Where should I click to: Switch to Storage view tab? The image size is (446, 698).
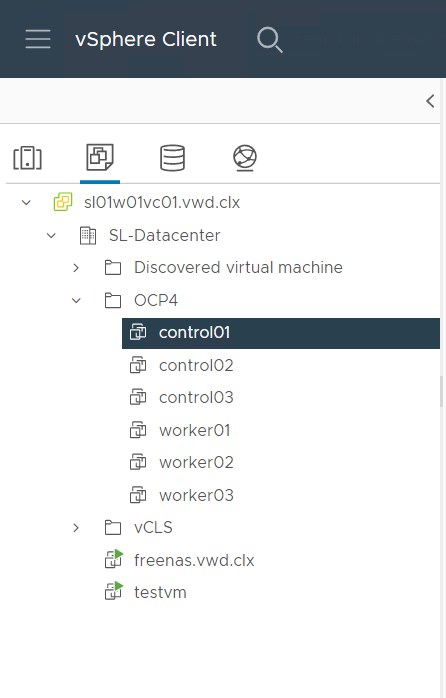172,158
